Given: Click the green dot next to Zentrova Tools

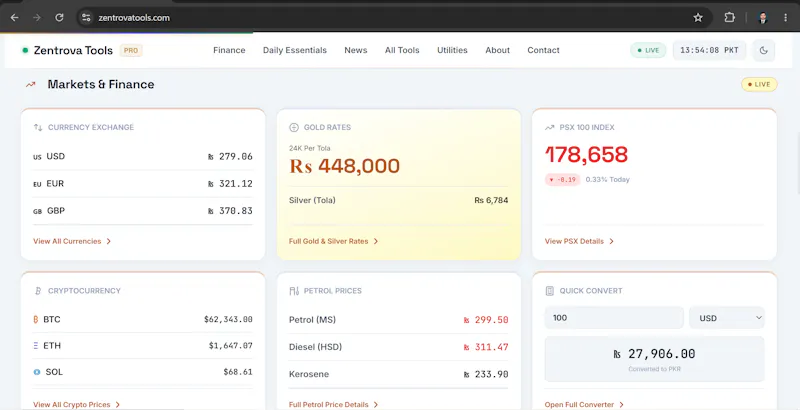Looking at the screenshot, I should [x=25, y=50].
